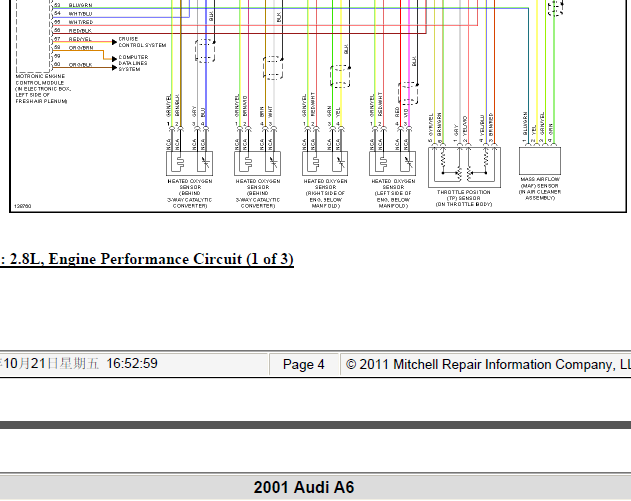The width and height of the screenshot is (631, 501).
Task: Click the throttle position sensor schematic box
Action: (x=464, y=167)
